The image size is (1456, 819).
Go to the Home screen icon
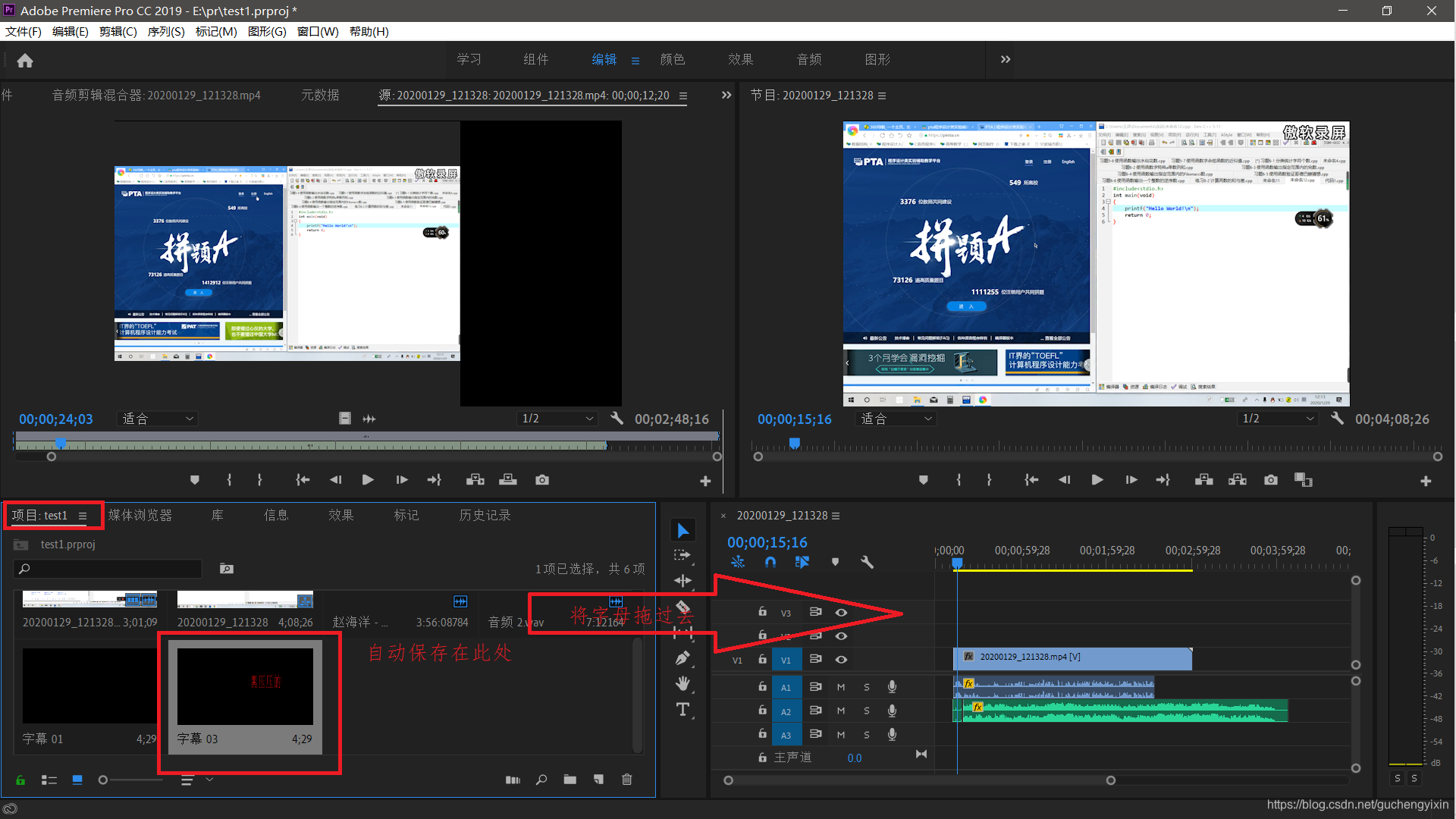tap(25, 61)
